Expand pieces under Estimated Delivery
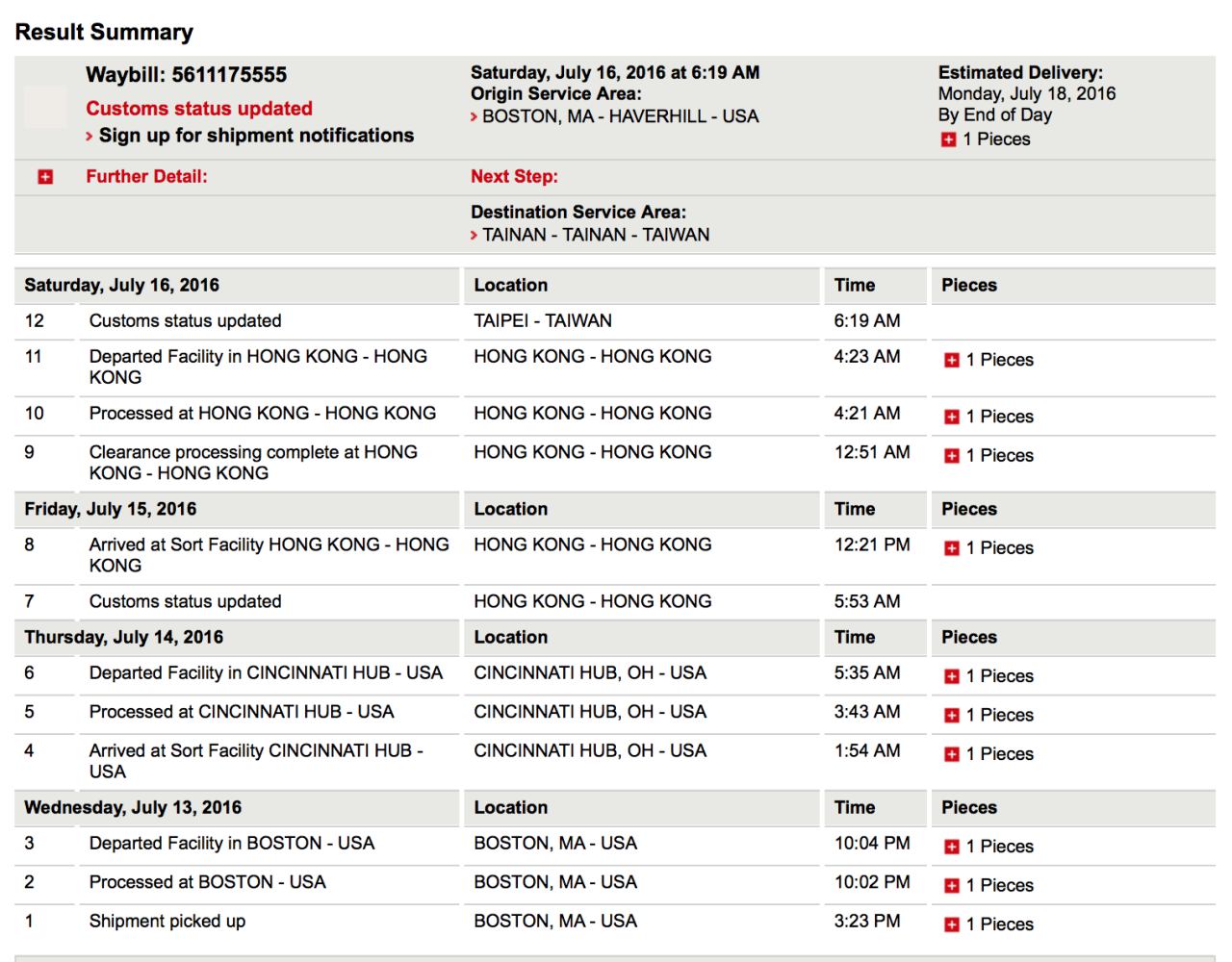1232x962 pixels. 949,139
